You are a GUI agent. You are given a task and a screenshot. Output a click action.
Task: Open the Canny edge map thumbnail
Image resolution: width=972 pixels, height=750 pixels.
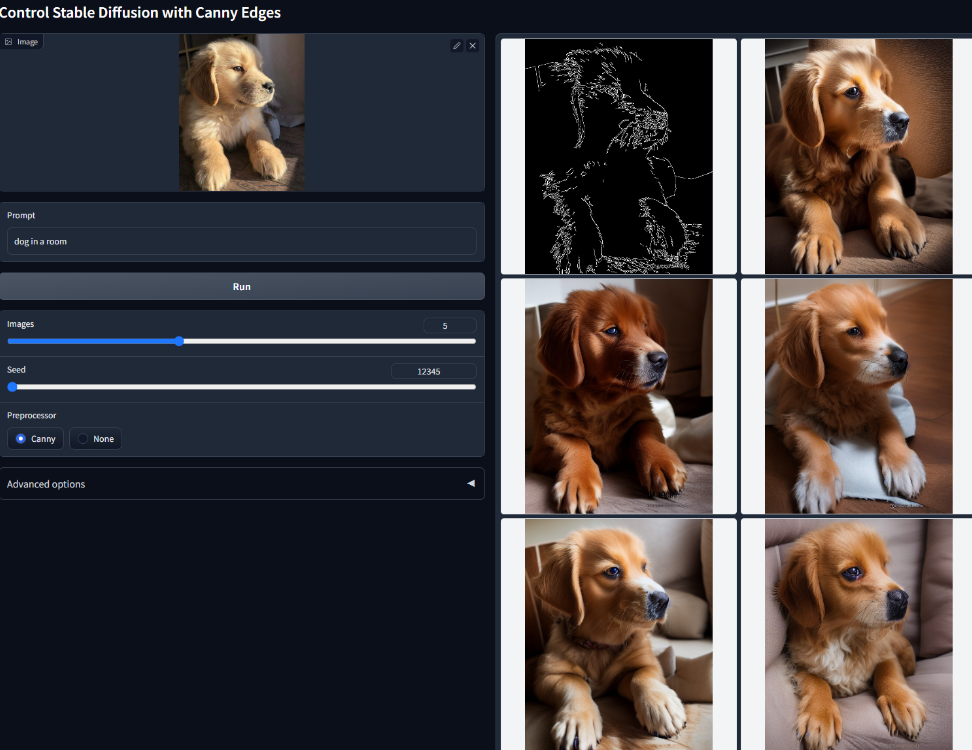618,156
